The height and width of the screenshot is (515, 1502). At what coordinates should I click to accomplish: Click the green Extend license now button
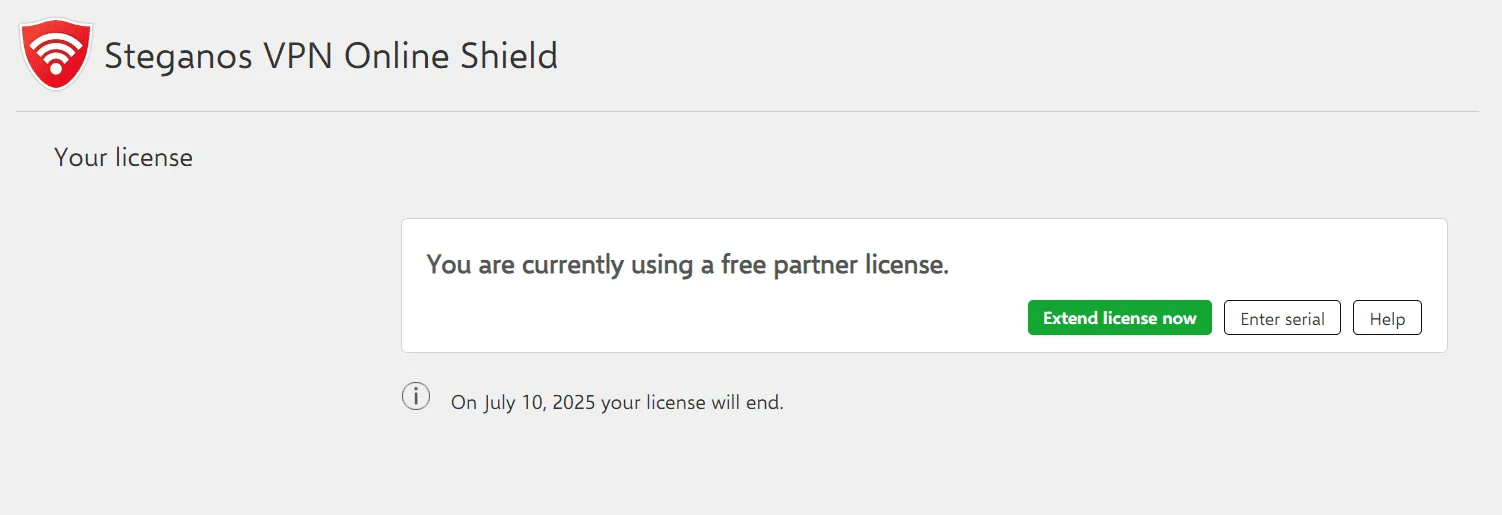pyautogui.click(x=1119, y=318)
